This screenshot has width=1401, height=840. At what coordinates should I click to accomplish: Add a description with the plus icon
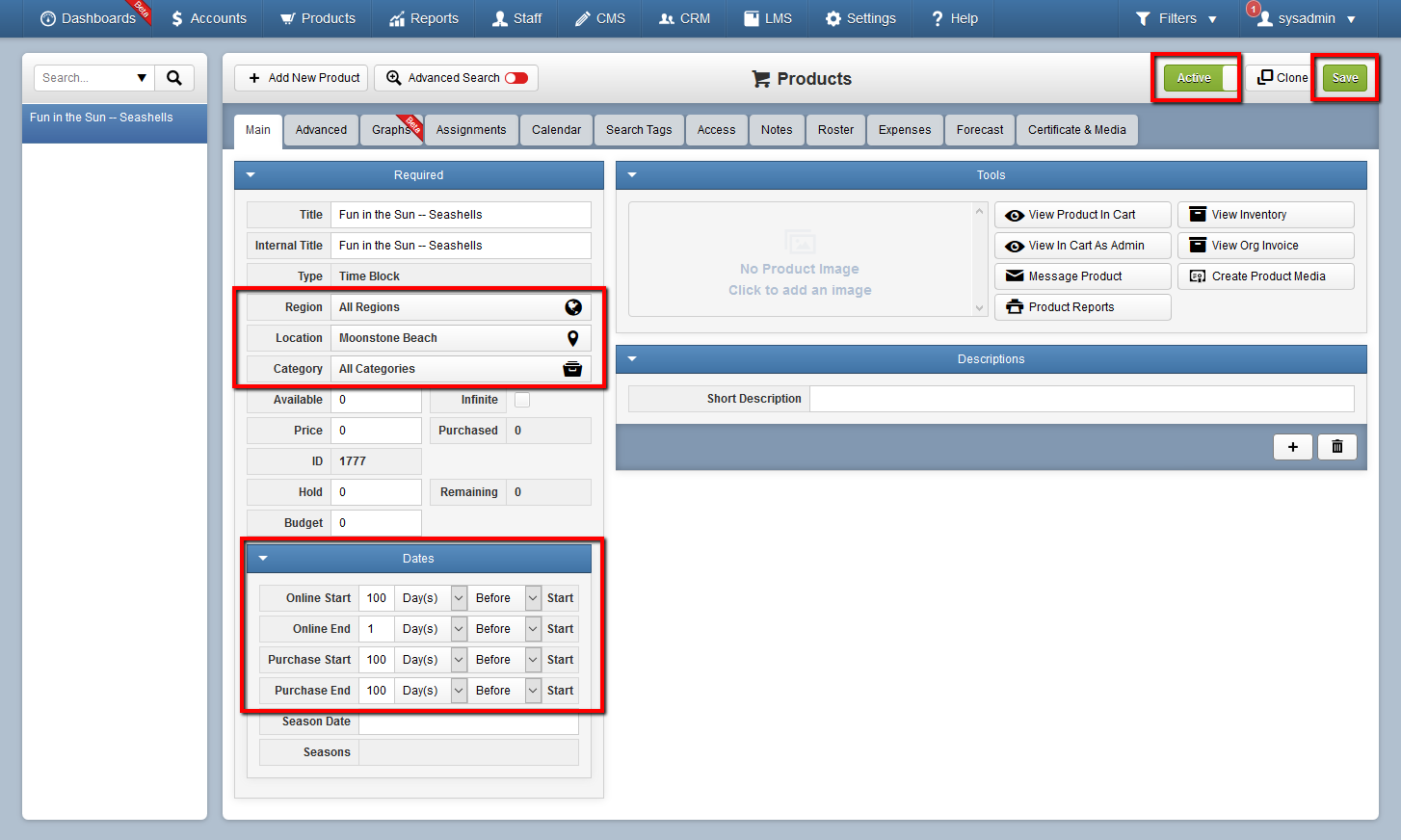(1293, 447)
